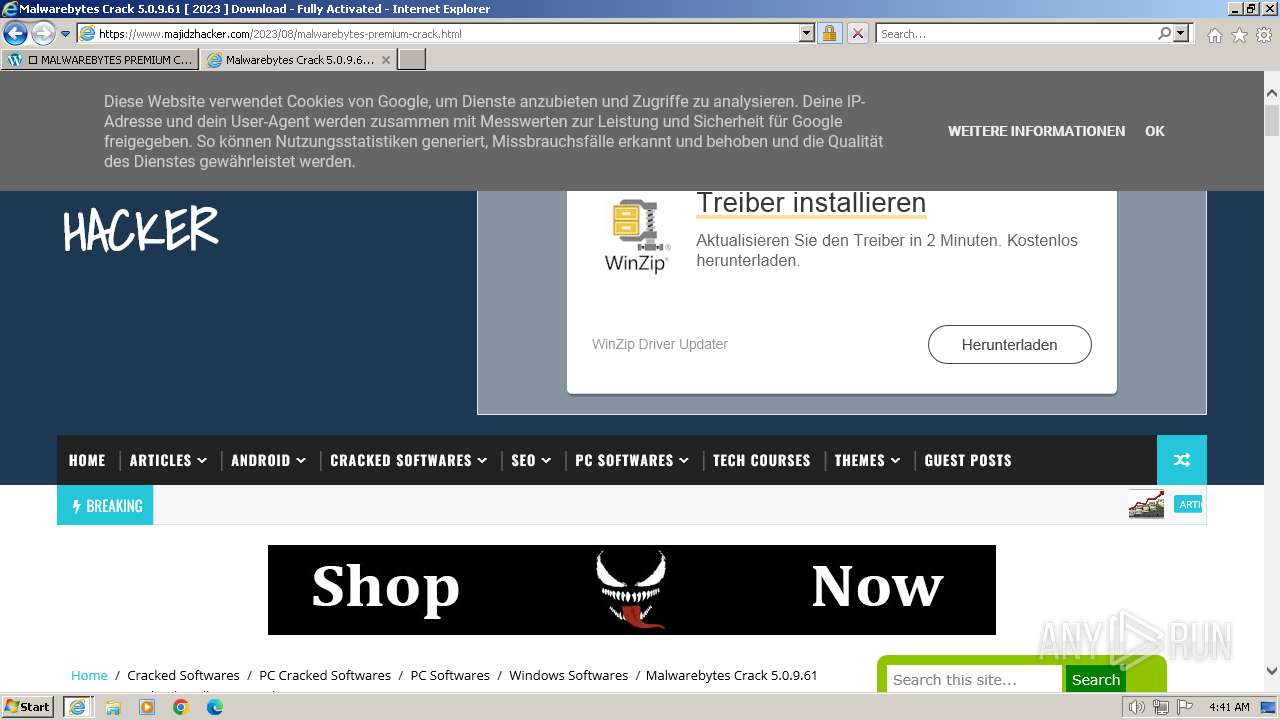Screen dimensions: 1280x720
Task: Go forward with the browser Forward arrow
Action: (43, 34)
